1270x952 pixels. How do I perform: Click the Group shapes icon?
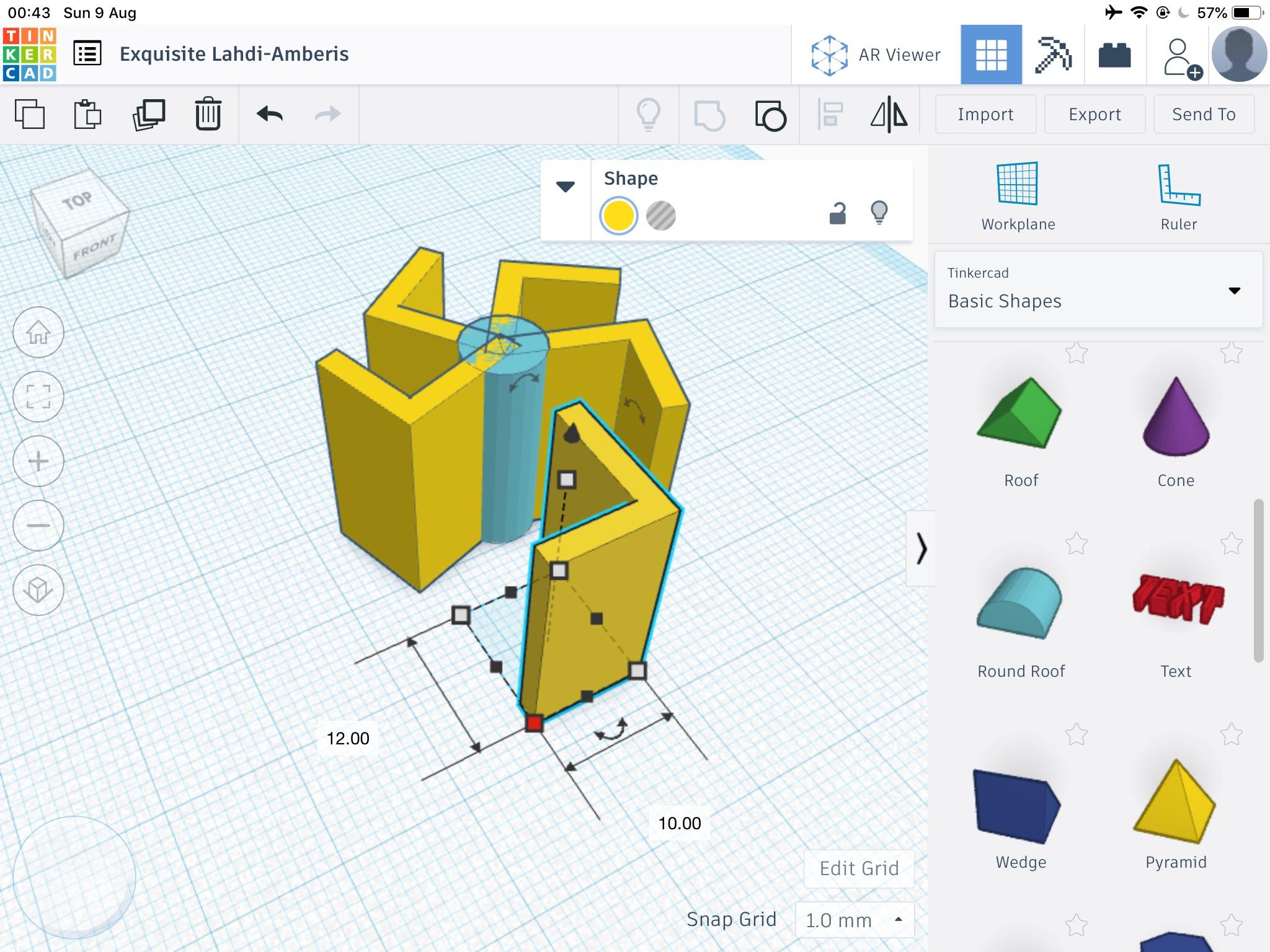709,115
